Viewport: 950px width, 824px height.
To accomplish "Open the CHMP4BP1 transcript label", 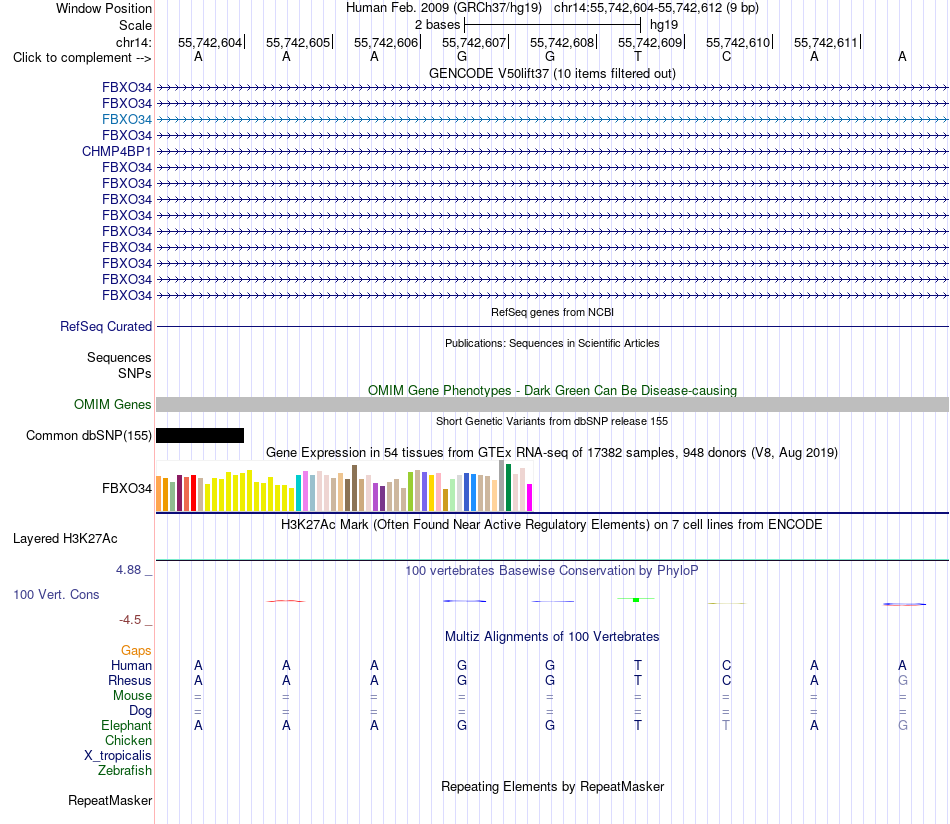I will (x=117, y=151).
